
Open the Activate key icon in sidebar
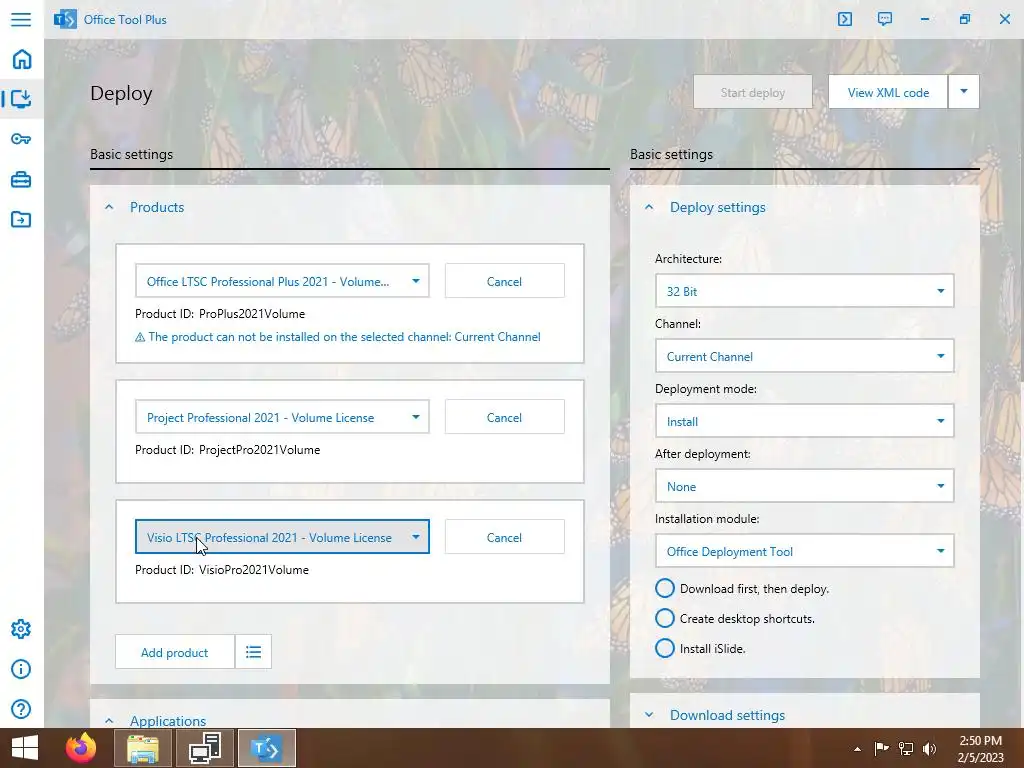(x=21, y=138)
